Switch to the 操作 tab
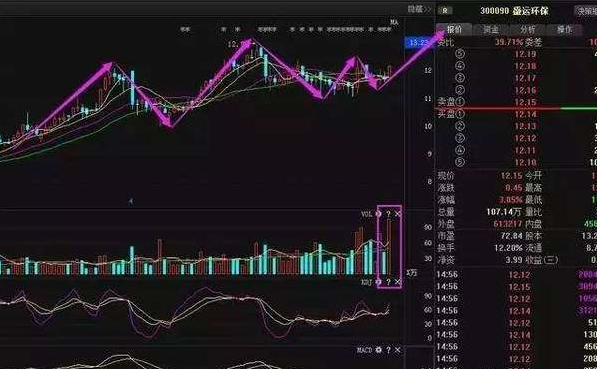Screen dimensions: 597x369 [564, 29]
